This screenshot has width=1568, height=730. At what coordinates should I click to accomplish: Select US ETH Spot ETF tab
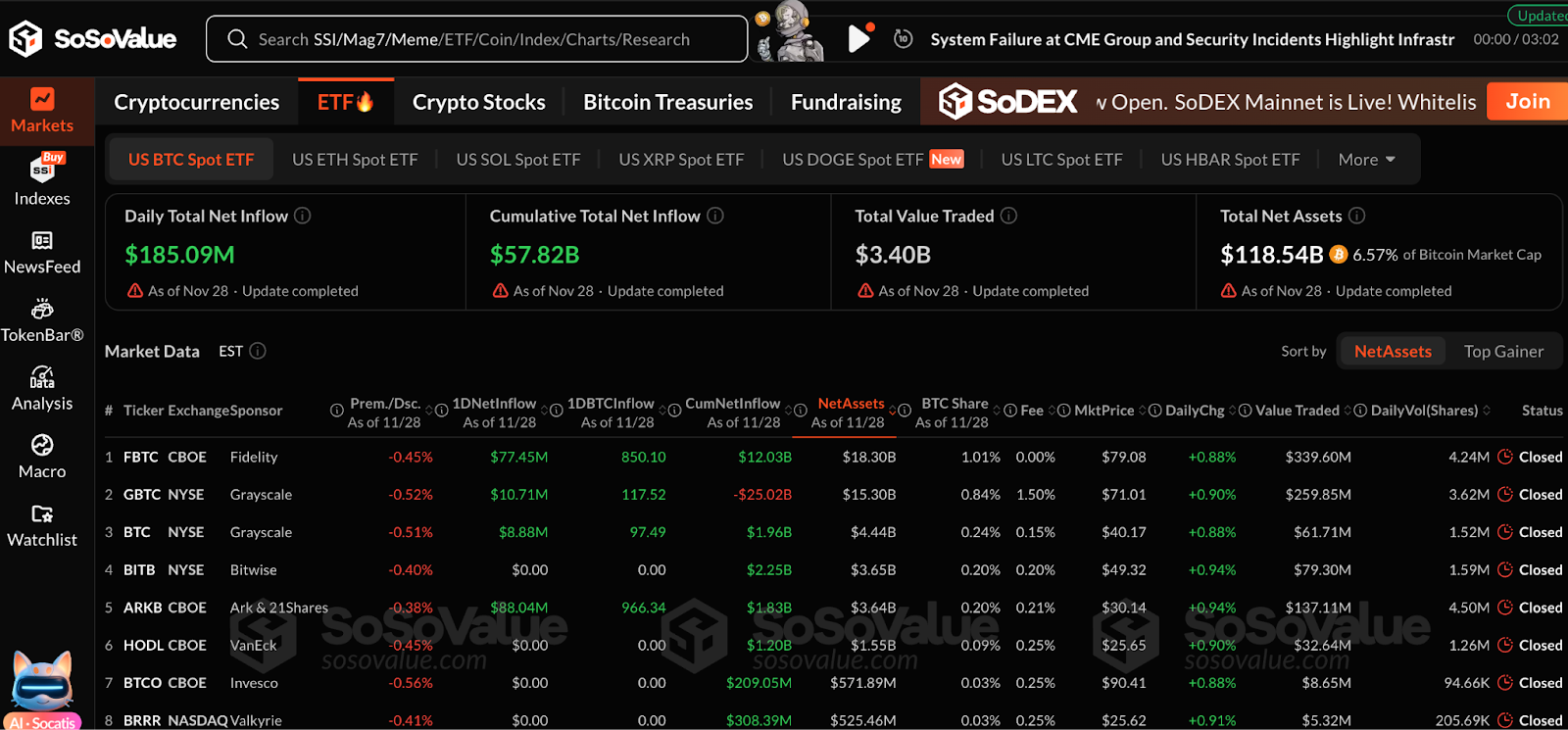(355, 160)
